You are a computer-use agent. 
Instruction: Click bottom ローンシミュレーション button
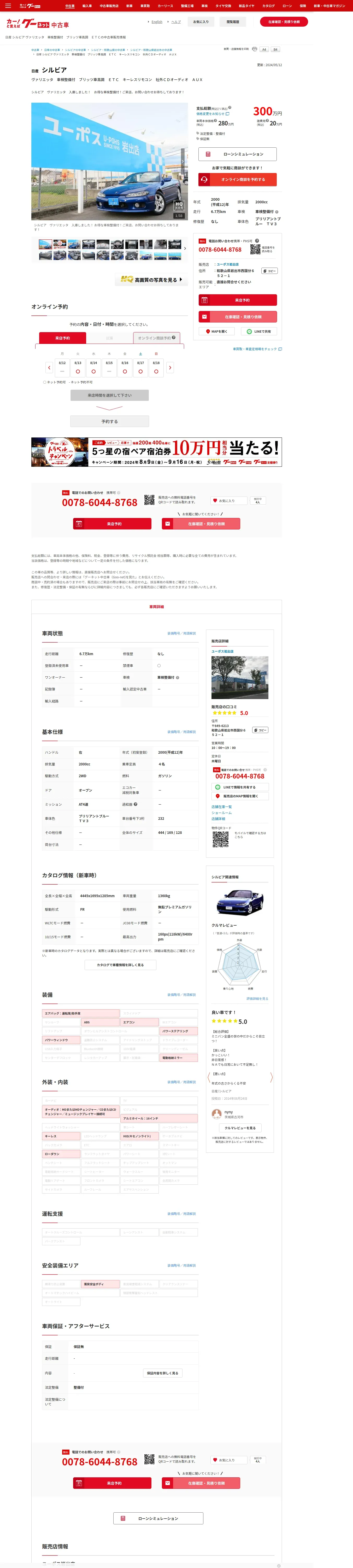click(158, 1518)
